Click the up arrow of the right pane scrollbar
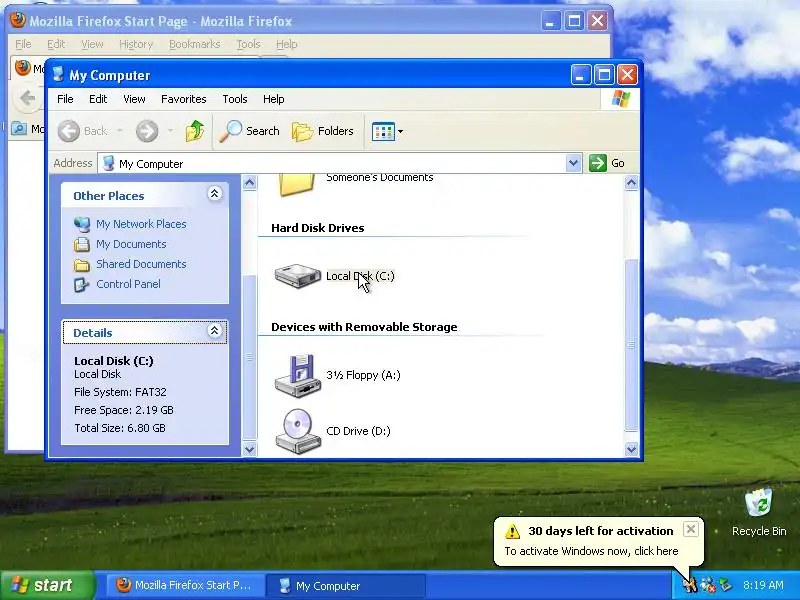The width and height of the screenshot is (800, 600). click(x=631, y=183)
